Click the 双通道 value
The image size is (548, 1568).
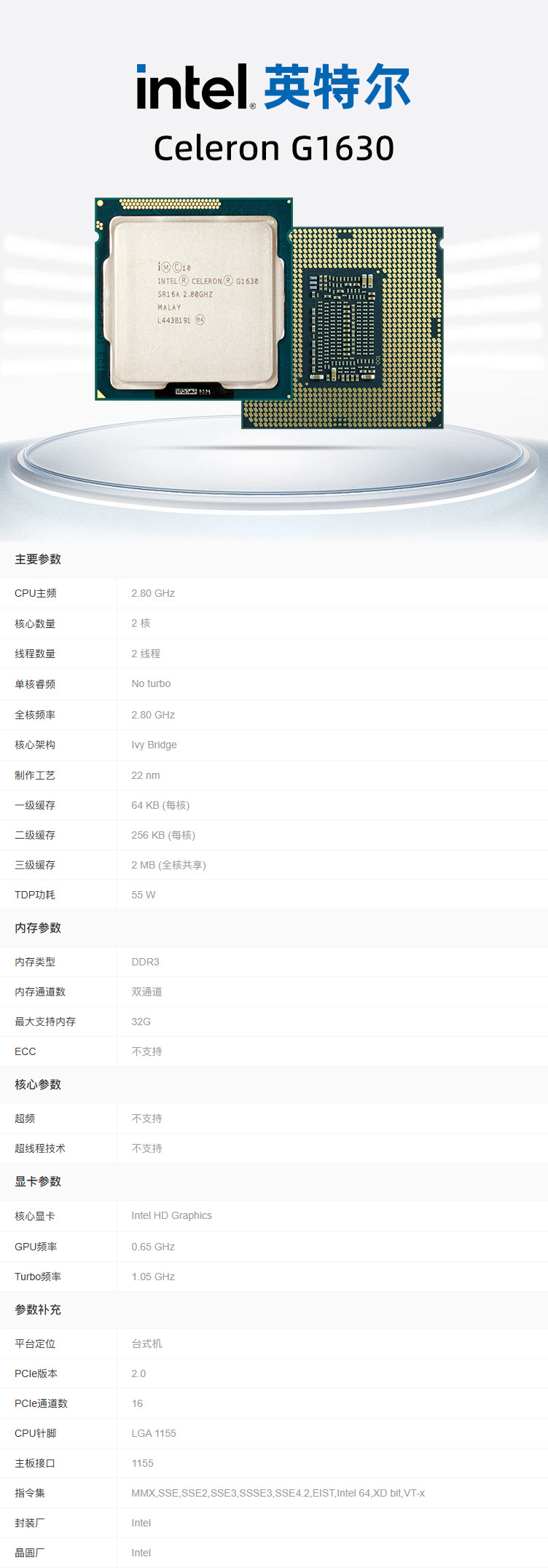pos(146,992)
